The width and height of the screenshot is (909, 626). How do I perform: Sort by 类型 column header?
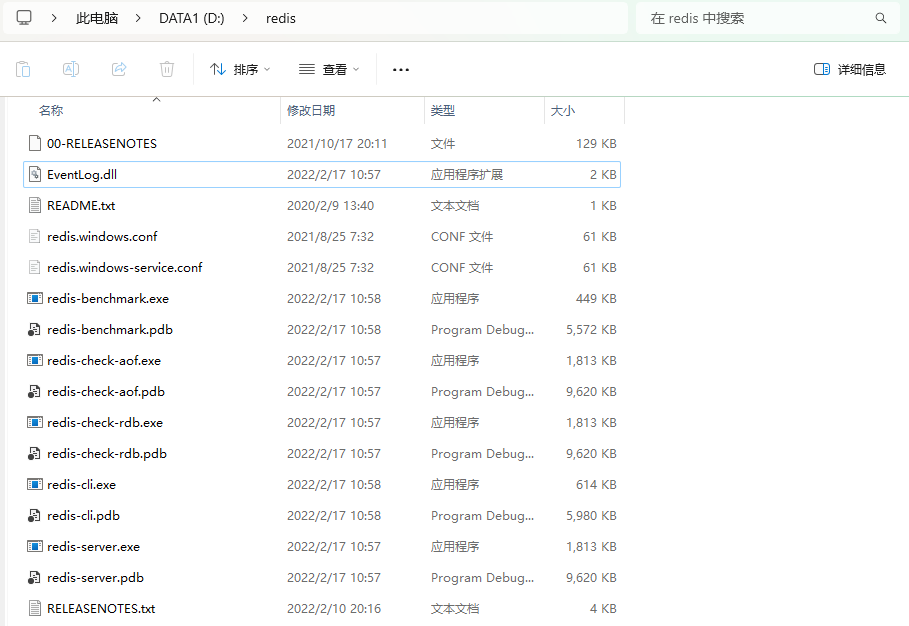443,111
